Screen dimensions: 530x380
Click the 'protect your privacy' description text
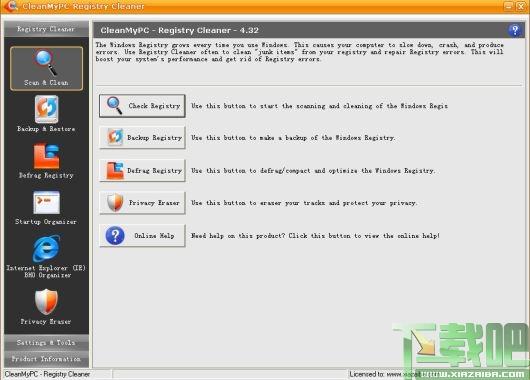click(x=304, y=203)
